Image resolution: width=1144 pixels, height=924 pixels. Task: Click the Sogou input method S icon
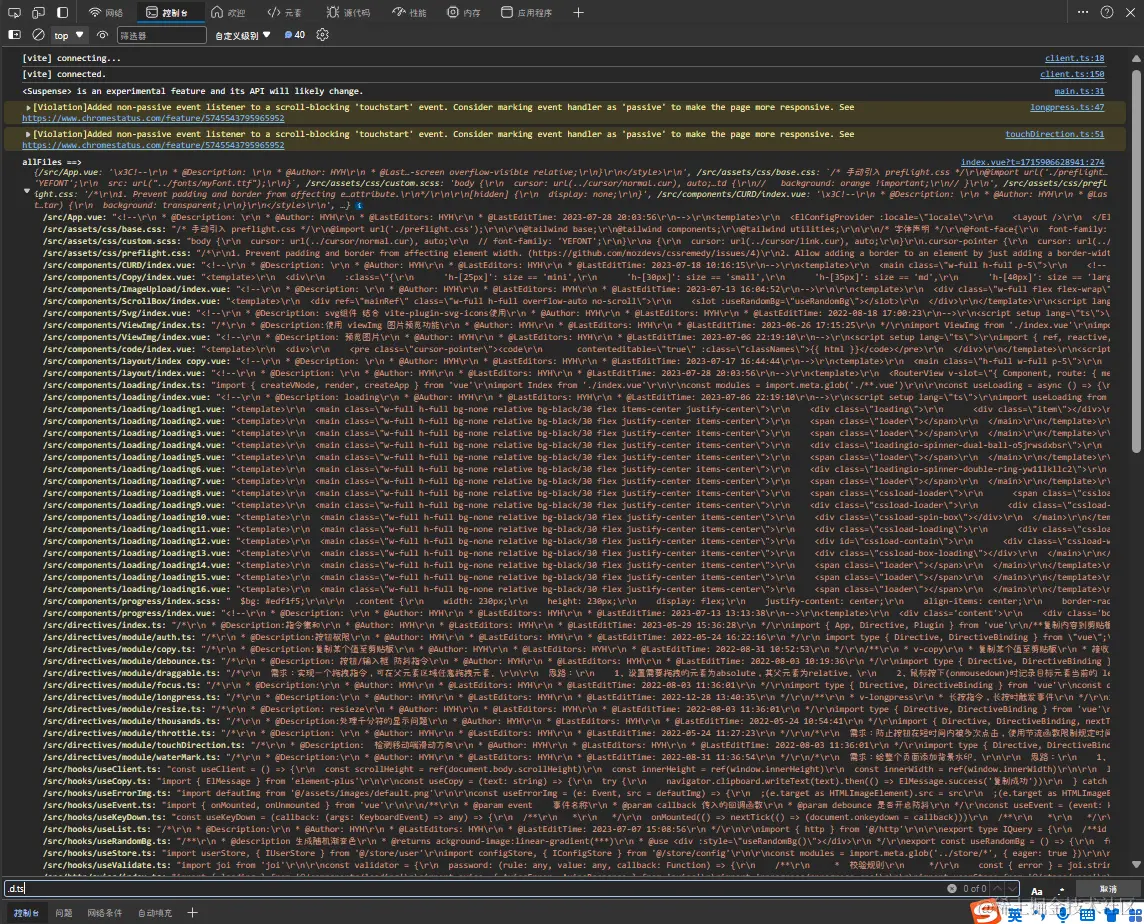tap(985, 912)
